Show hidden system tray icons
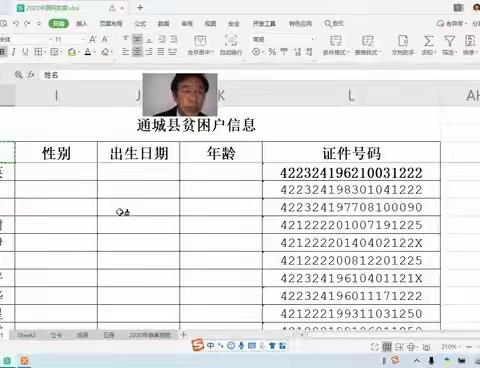Image resolution: width=480 pixels, height=368 pixels. coord(417,360)
